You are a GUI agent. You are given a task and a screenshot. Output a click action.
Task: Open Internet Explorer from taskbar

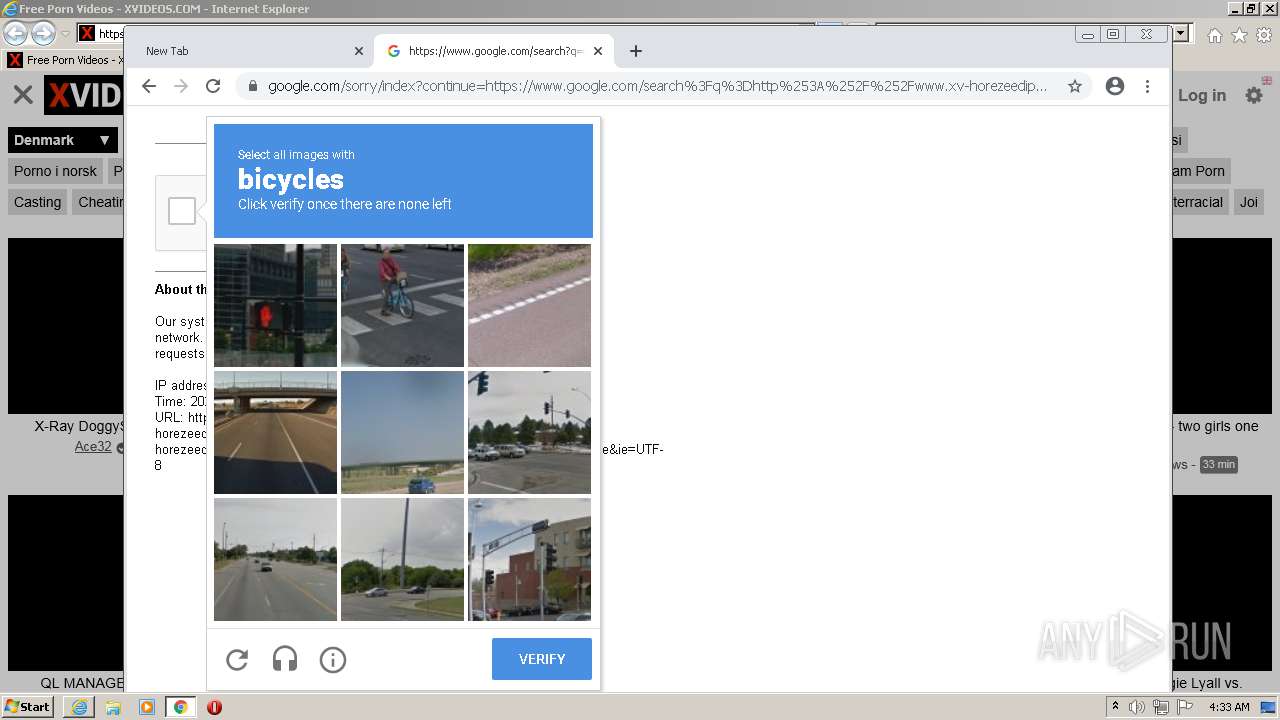79,707
